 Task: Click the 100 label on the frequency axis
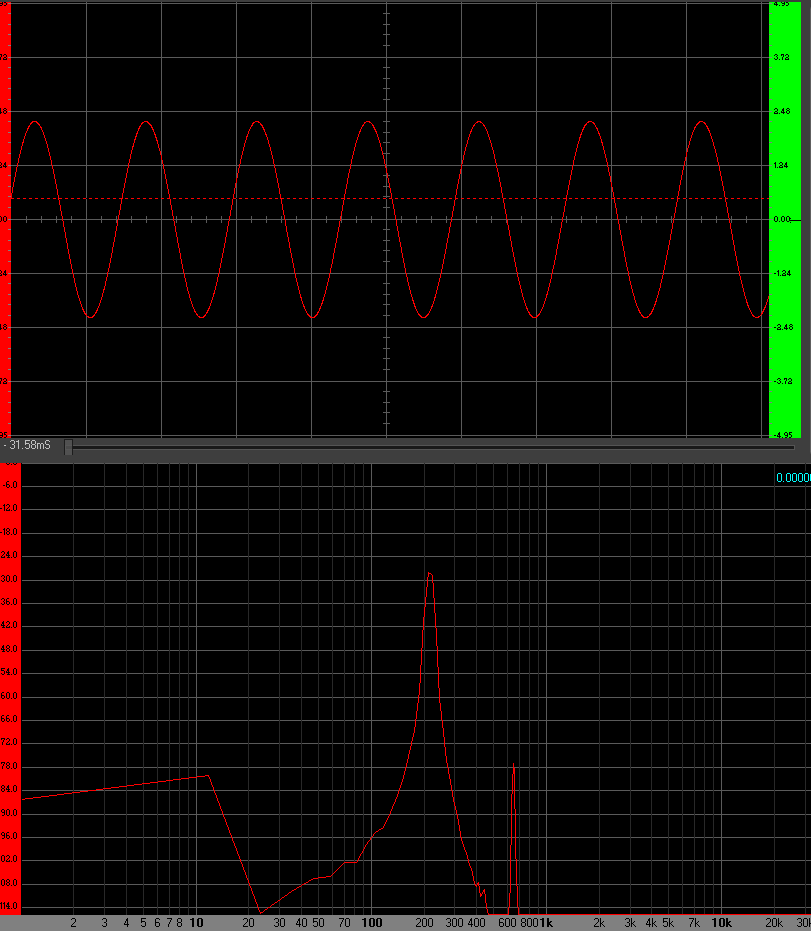tap(372, 922)
